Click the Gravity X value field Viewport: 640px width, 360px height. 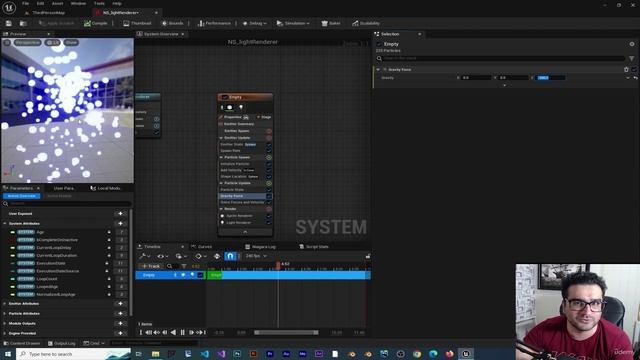coord(476,78)
